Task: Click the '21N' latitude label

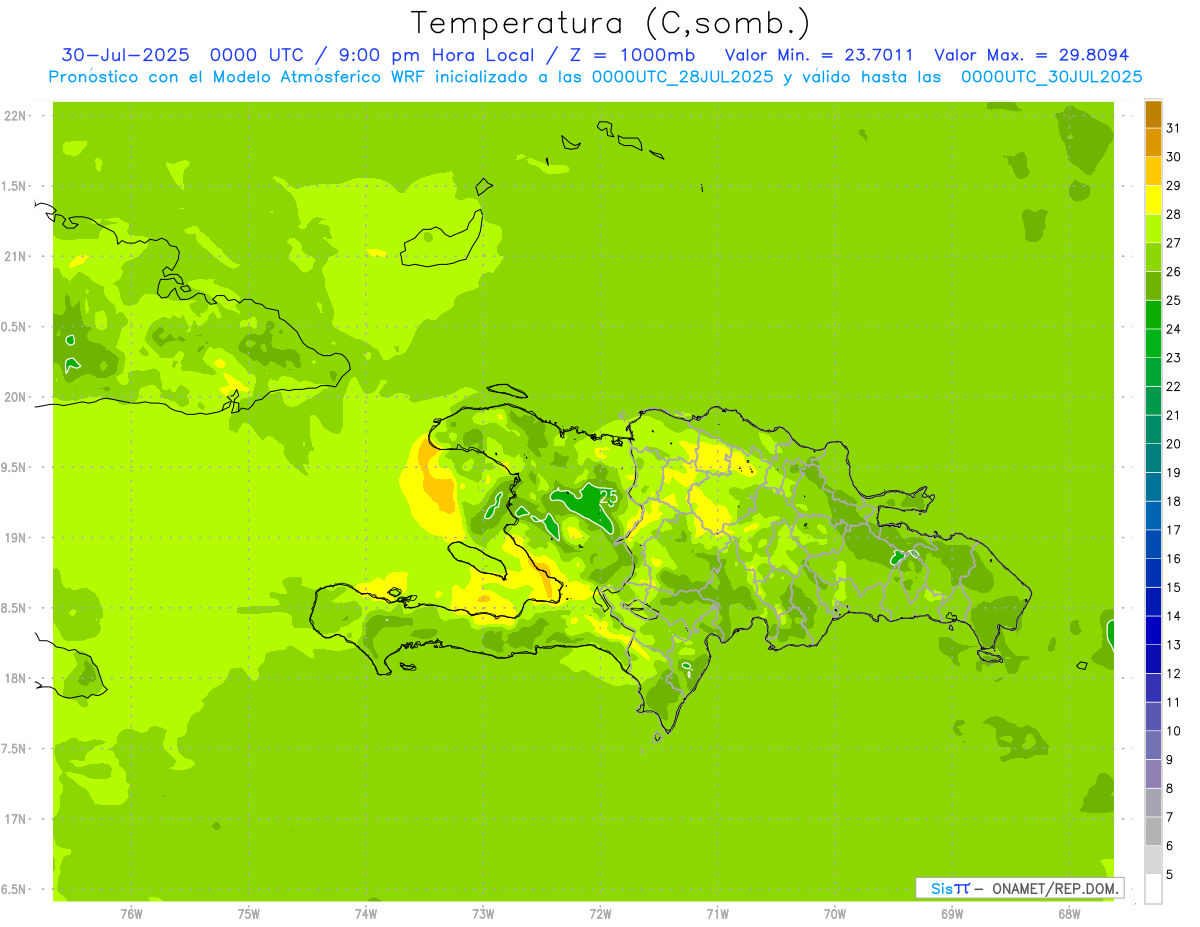Action: point(15,256)
